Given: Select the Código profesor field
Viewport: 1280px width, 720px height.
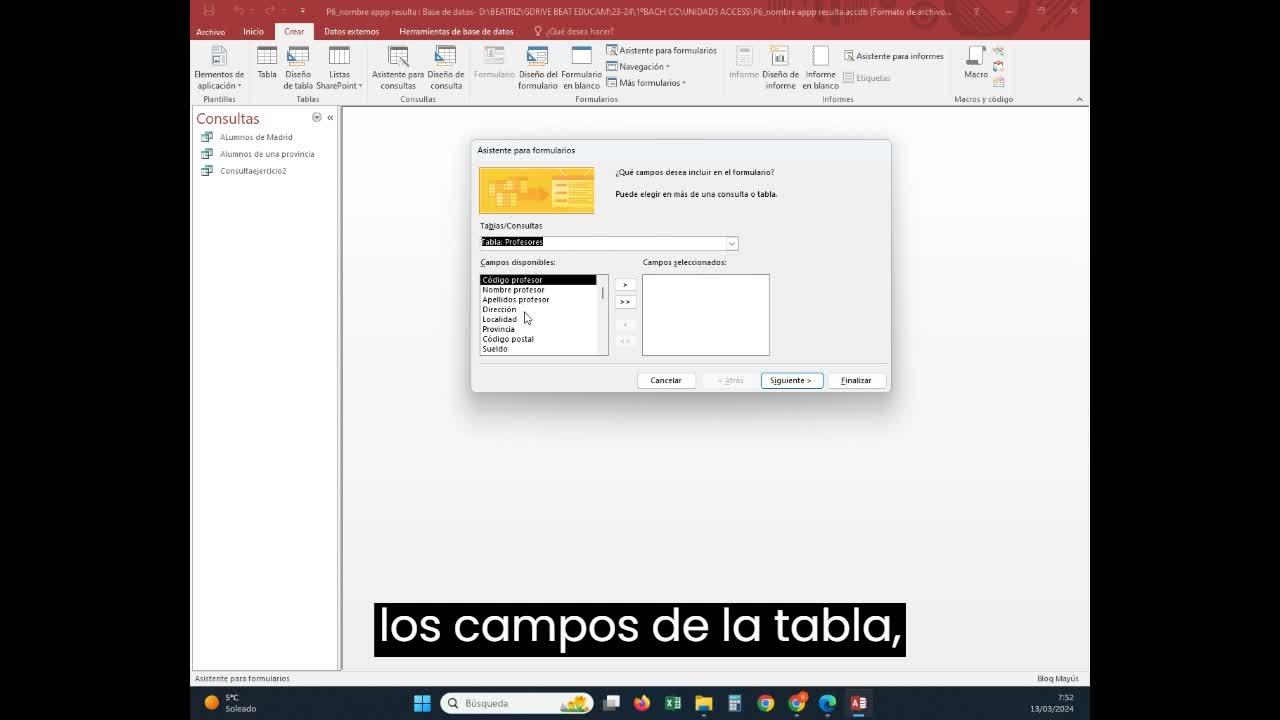Looking at the screenshot, I should click(x=538, y=280).
